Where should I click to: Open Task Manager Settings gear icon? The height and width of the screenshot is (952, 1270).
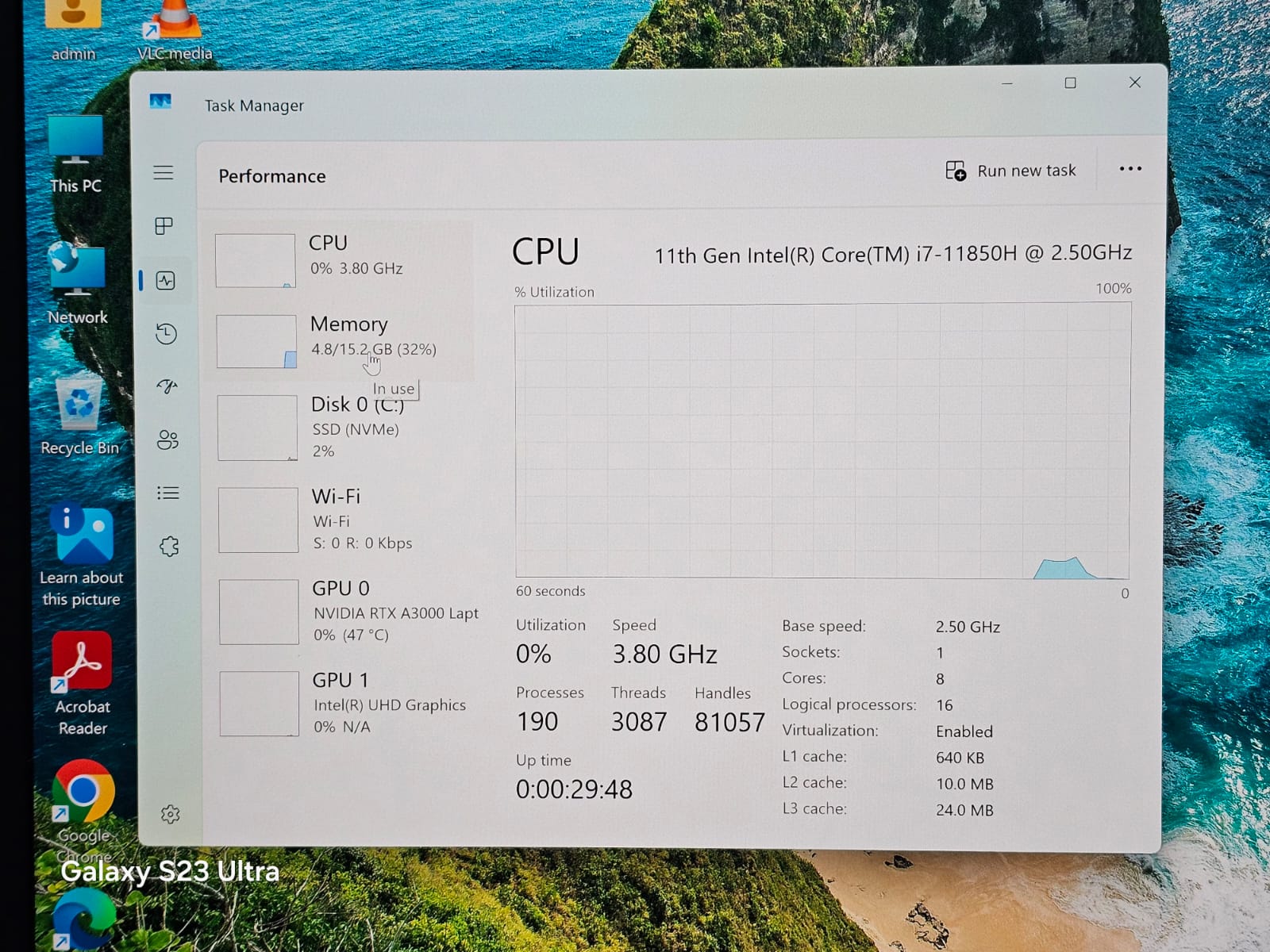pyautogui.click(x=170, y=814)
